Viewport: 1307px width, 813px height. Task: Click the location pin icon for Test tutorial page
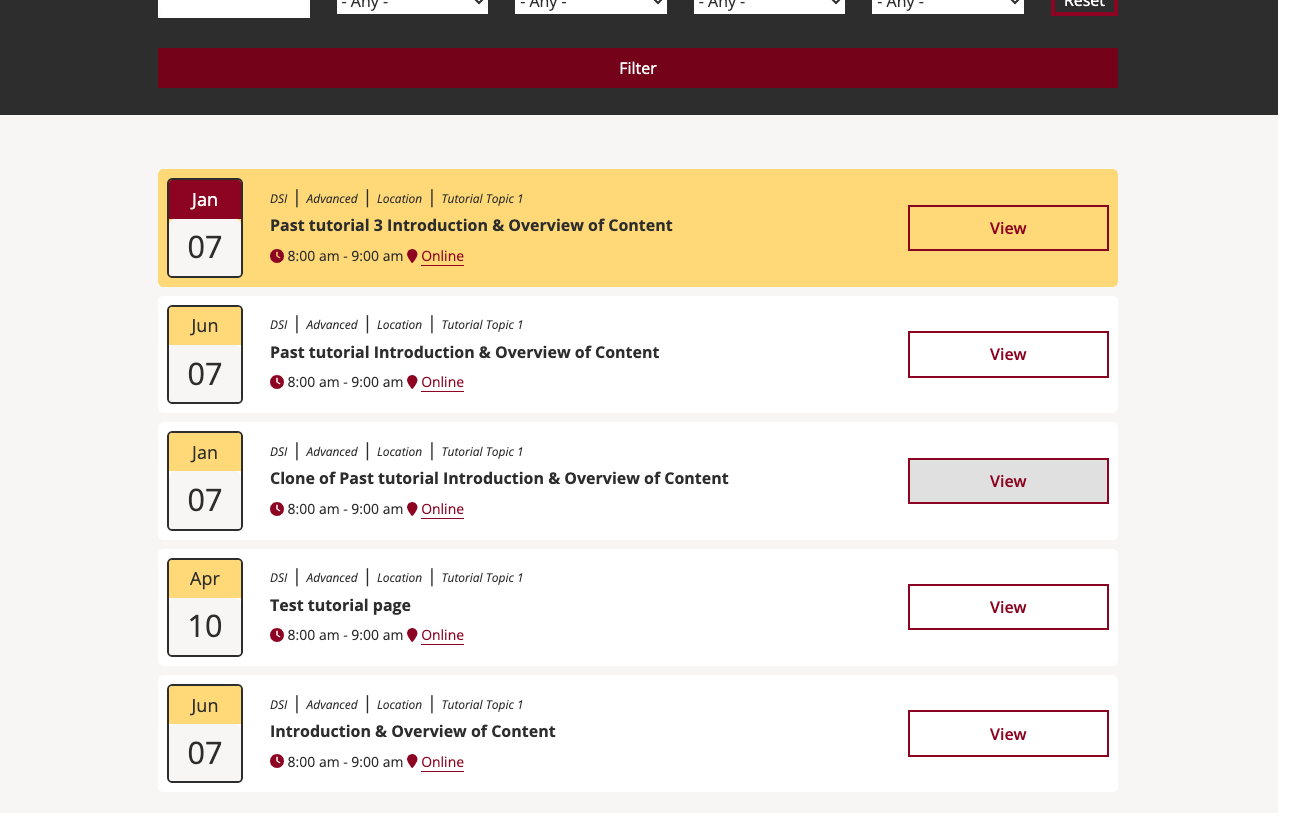click(412, 635)
